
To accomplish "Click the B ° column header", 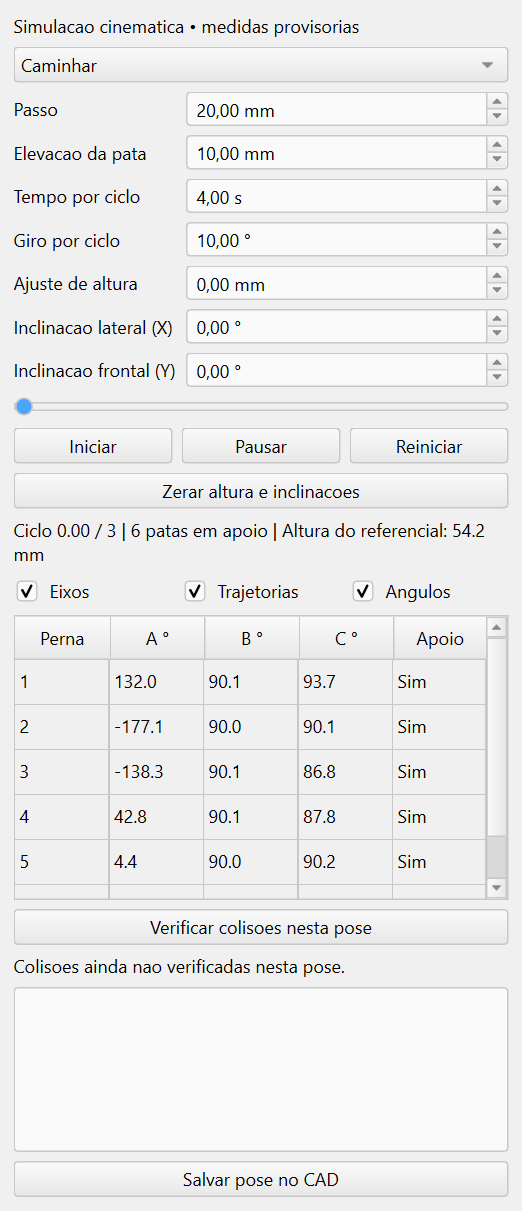I will point(251,638).
